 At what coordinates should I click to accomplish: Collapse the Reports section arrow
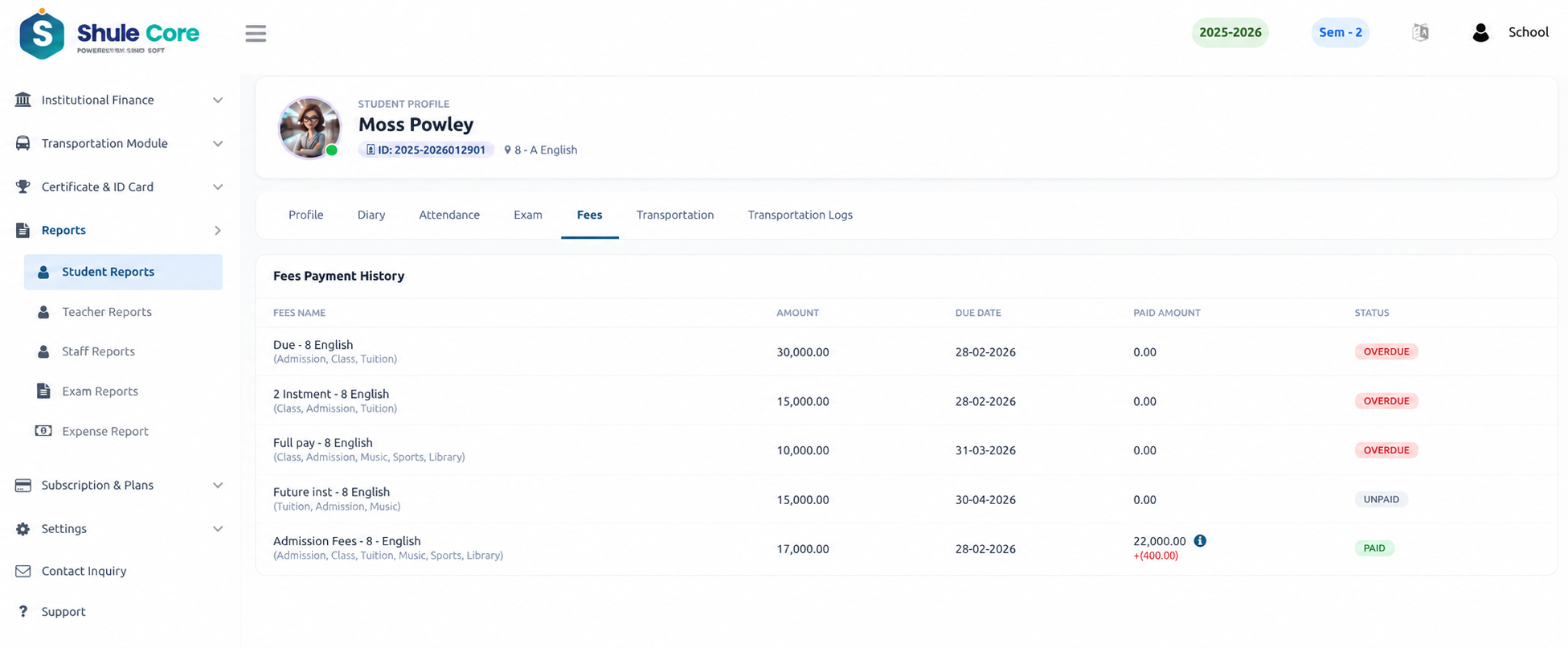tap(217, 230)
